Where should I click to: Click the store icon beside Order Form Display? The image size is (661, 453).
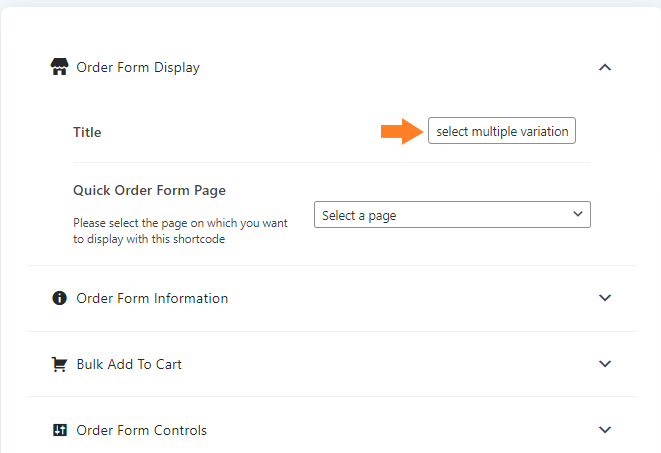pyautogui.click(x=59, y=67)
